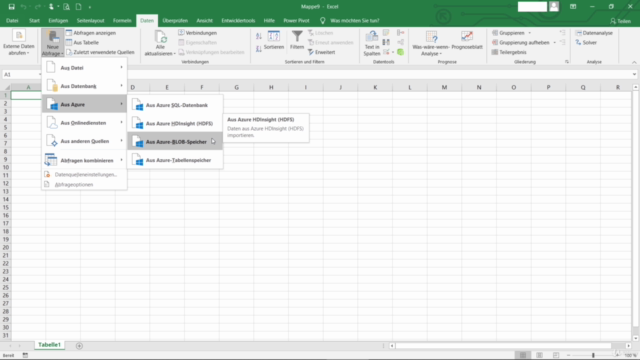Screen dimensions: 640x360
Task: Click the sort ascending A-Z icon
Action: click(x=259, y=36)
